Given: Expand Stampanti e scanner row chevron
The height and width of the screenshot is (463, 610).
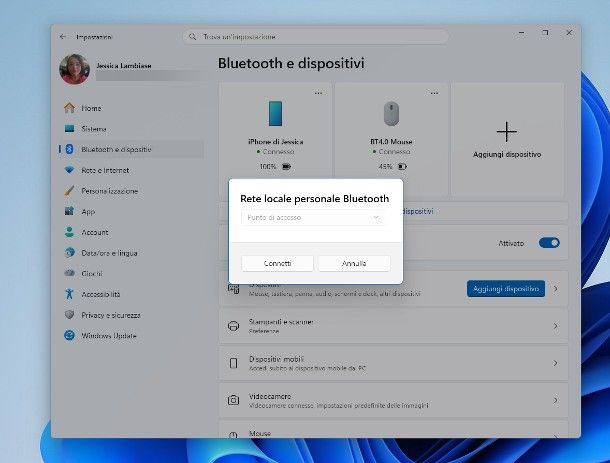Looking at the screenshot, I should 556,326.
